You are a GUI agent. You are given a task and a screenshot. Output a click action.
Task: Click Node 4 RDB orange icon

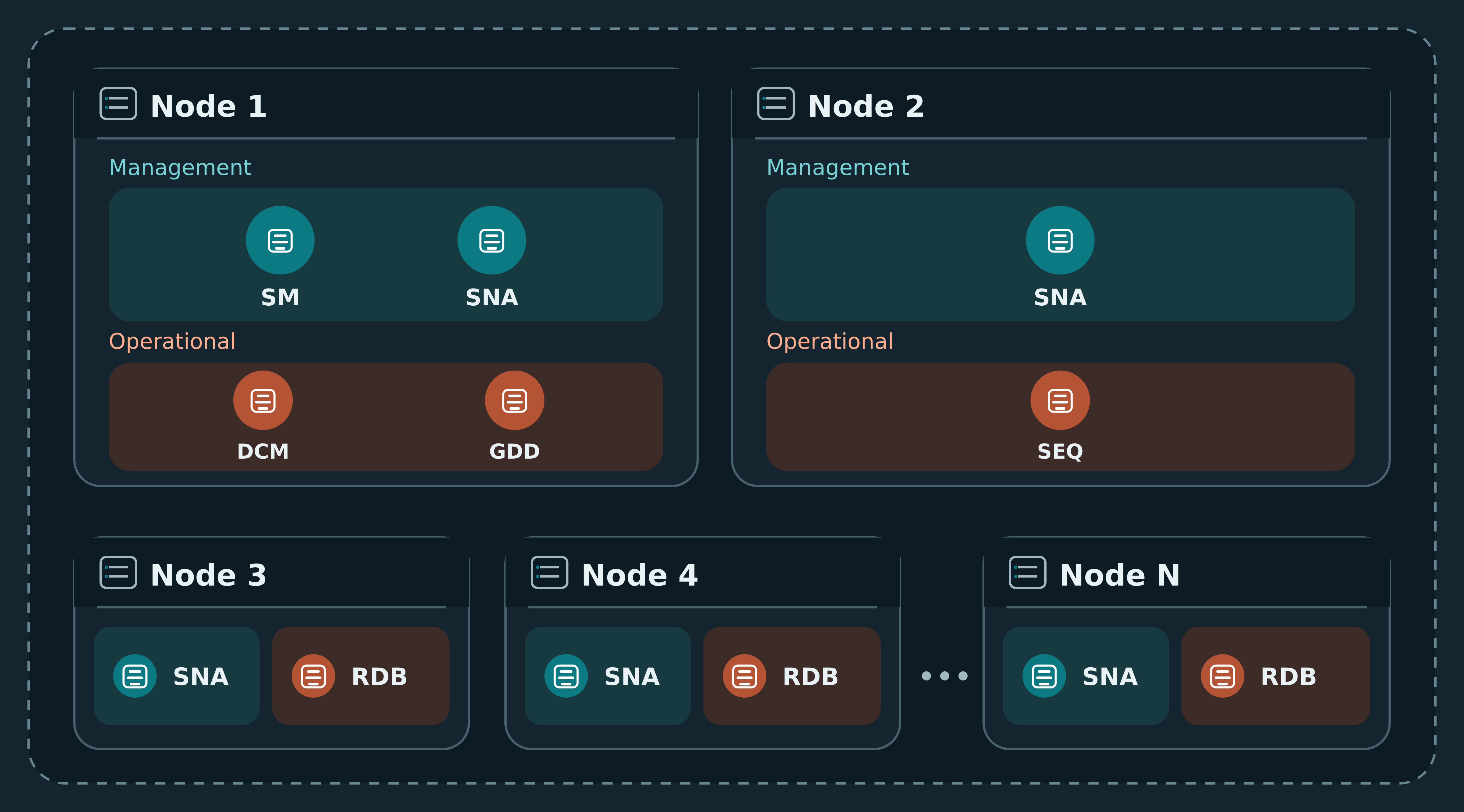745,676
